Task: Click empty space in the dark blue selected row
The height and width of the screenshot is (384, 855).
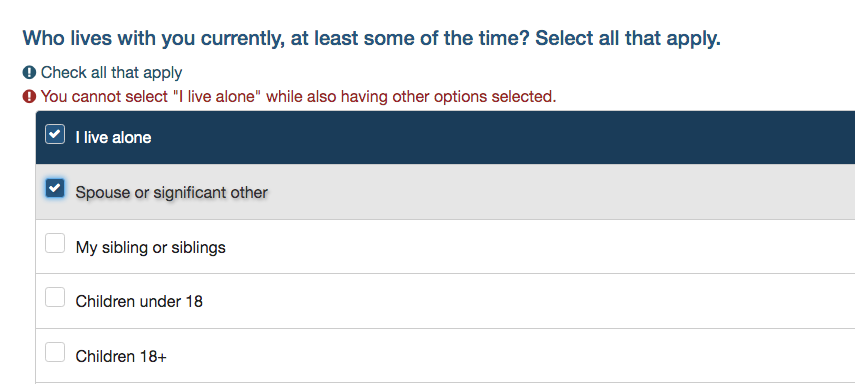Action: click(x=491, y=137)
